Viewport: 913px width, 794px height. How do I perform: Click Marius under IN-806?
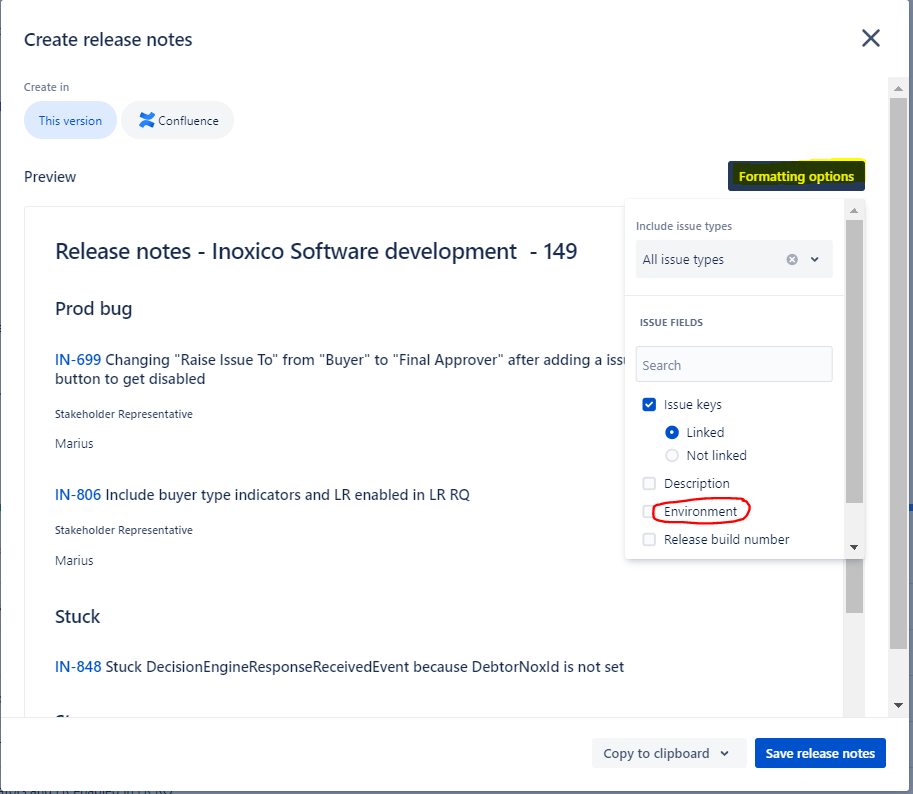tap(74, 561)
